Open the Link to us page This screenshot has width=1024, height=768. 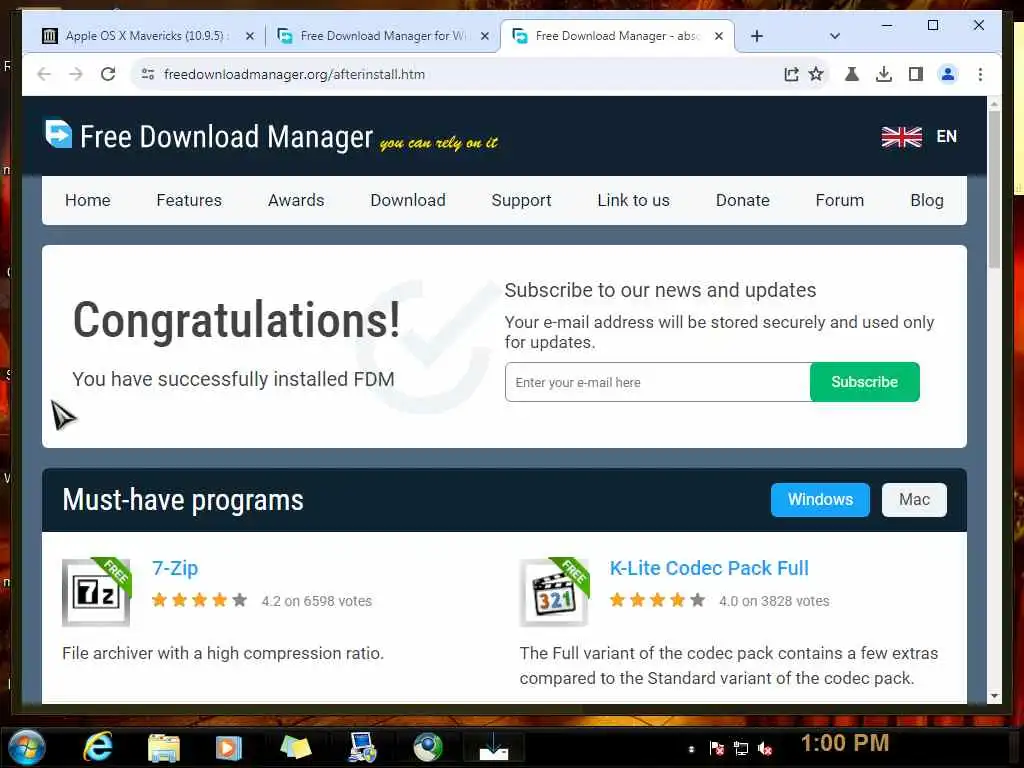[x=633, y=200]
